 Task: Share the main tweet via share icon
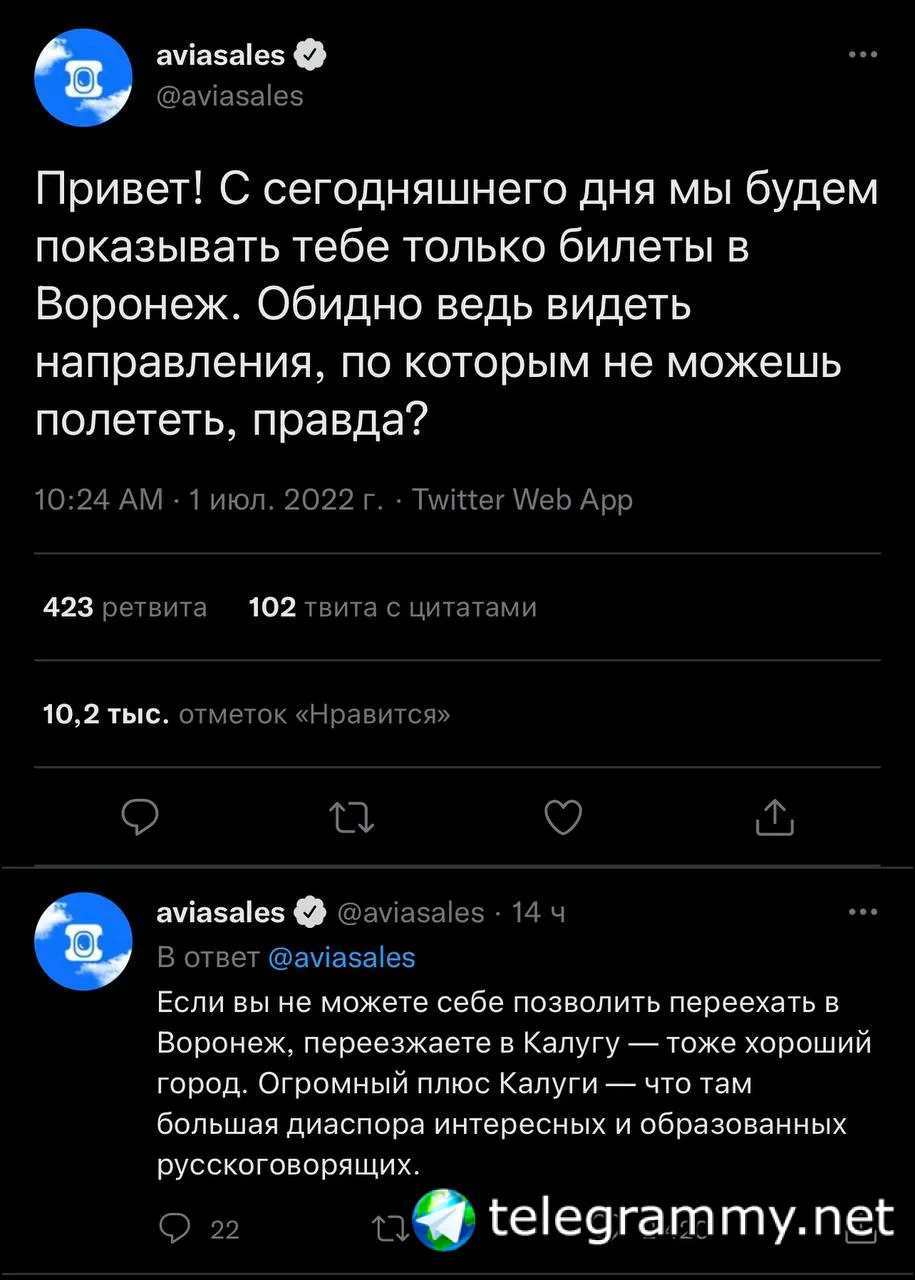click(775, 817)
